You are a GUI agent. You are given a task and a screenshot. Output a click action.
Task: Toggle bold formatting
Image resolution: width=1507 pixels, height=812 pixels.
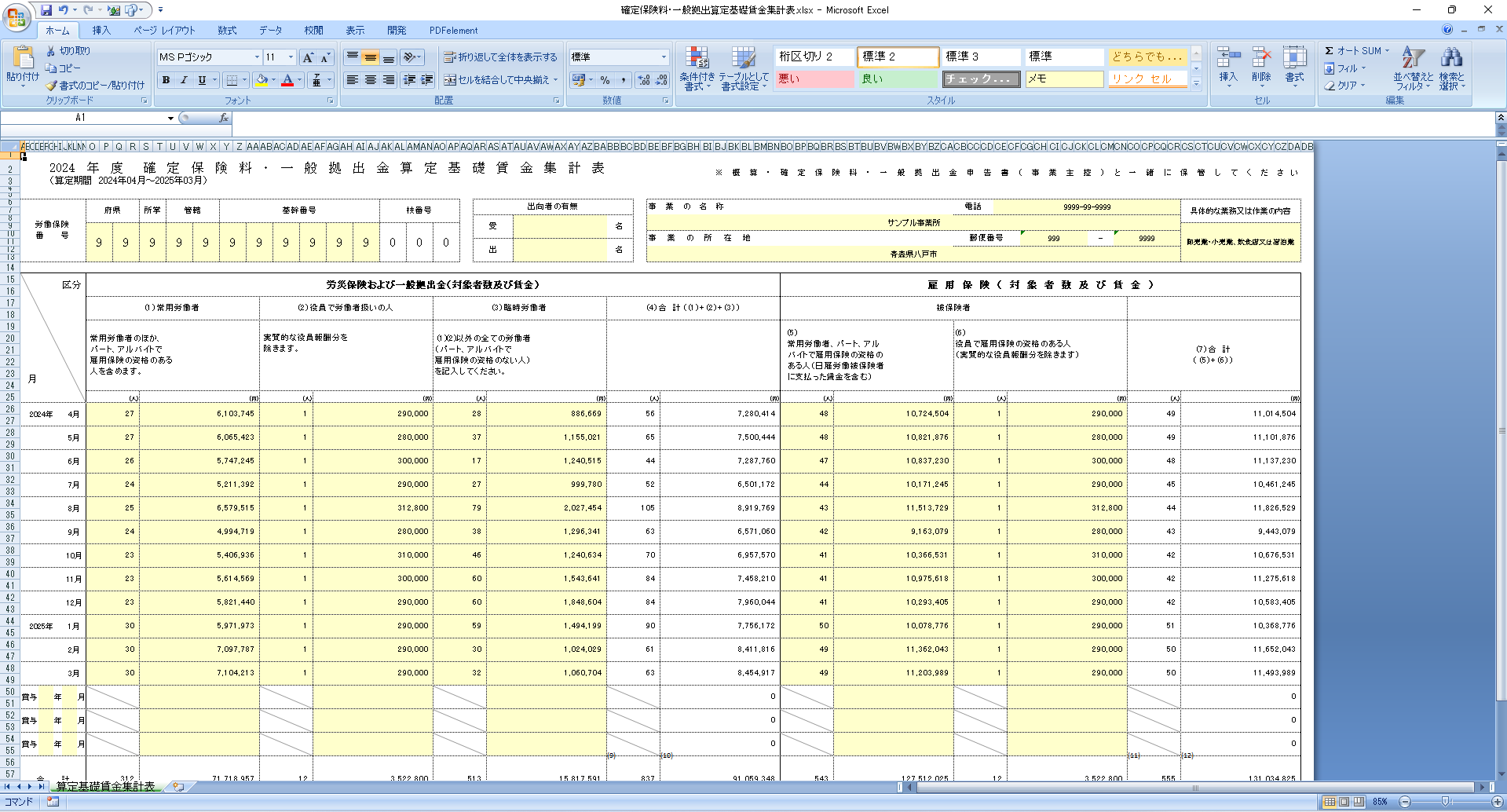click(x=166, y=80)
